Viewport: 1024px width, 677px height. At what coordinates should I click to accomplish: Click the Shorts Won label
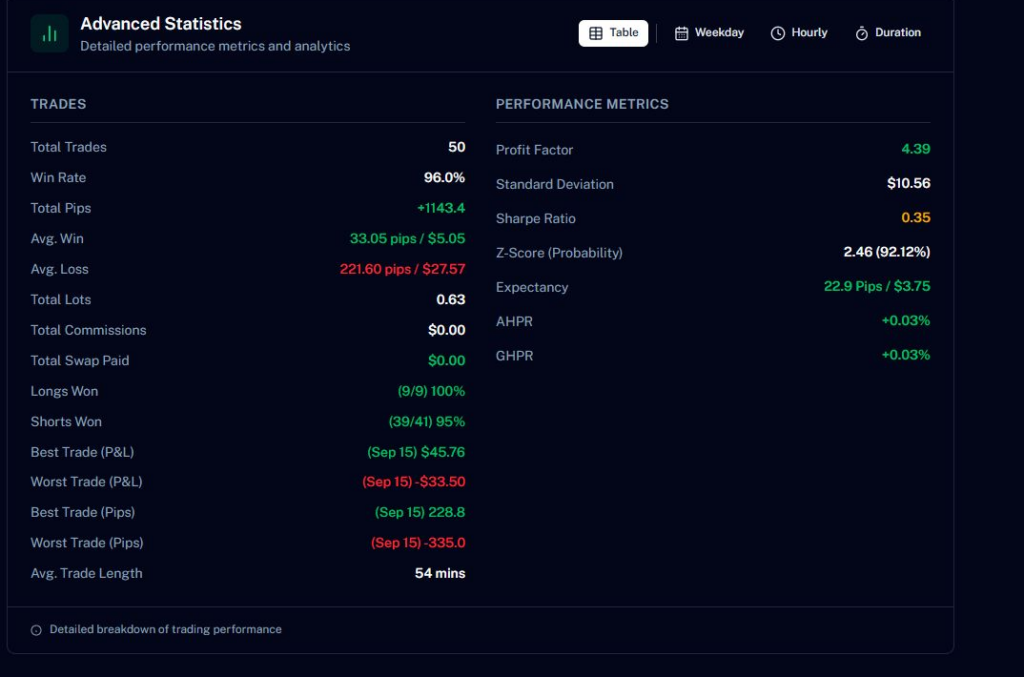66,422
